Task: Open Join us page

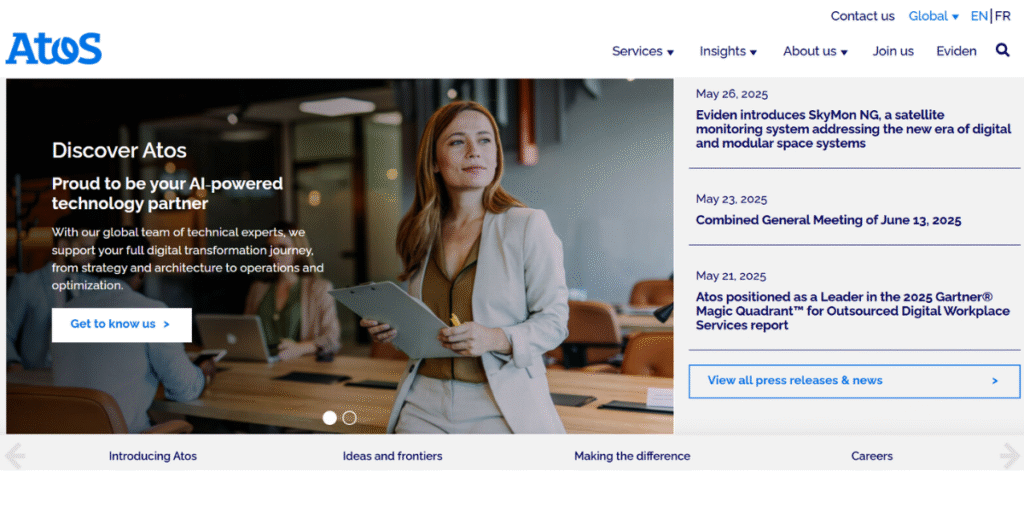Action: tap(893, 51)
